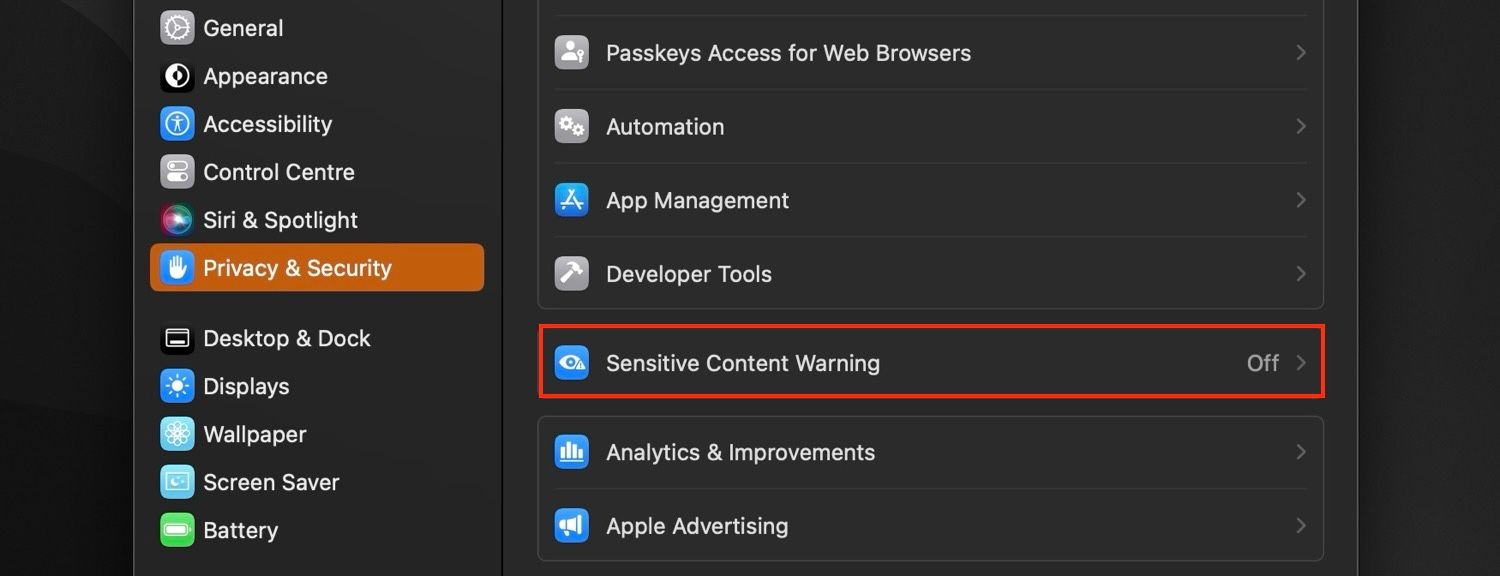Image resolution: width=1500 pixels, height=576 pixels.
Task: Click the Developer Tools hammer icon
Action: [572, 274]
